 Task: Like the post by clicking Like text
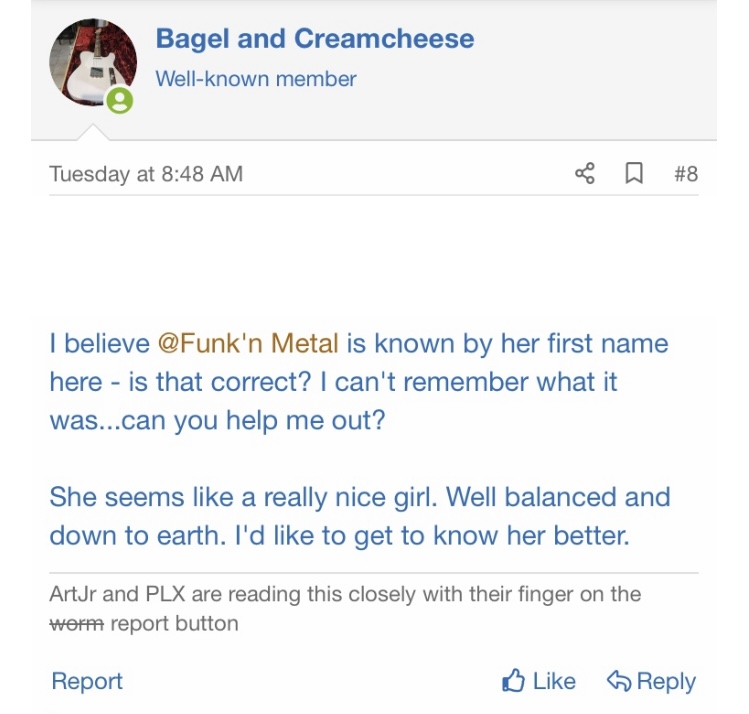point(554,681)
